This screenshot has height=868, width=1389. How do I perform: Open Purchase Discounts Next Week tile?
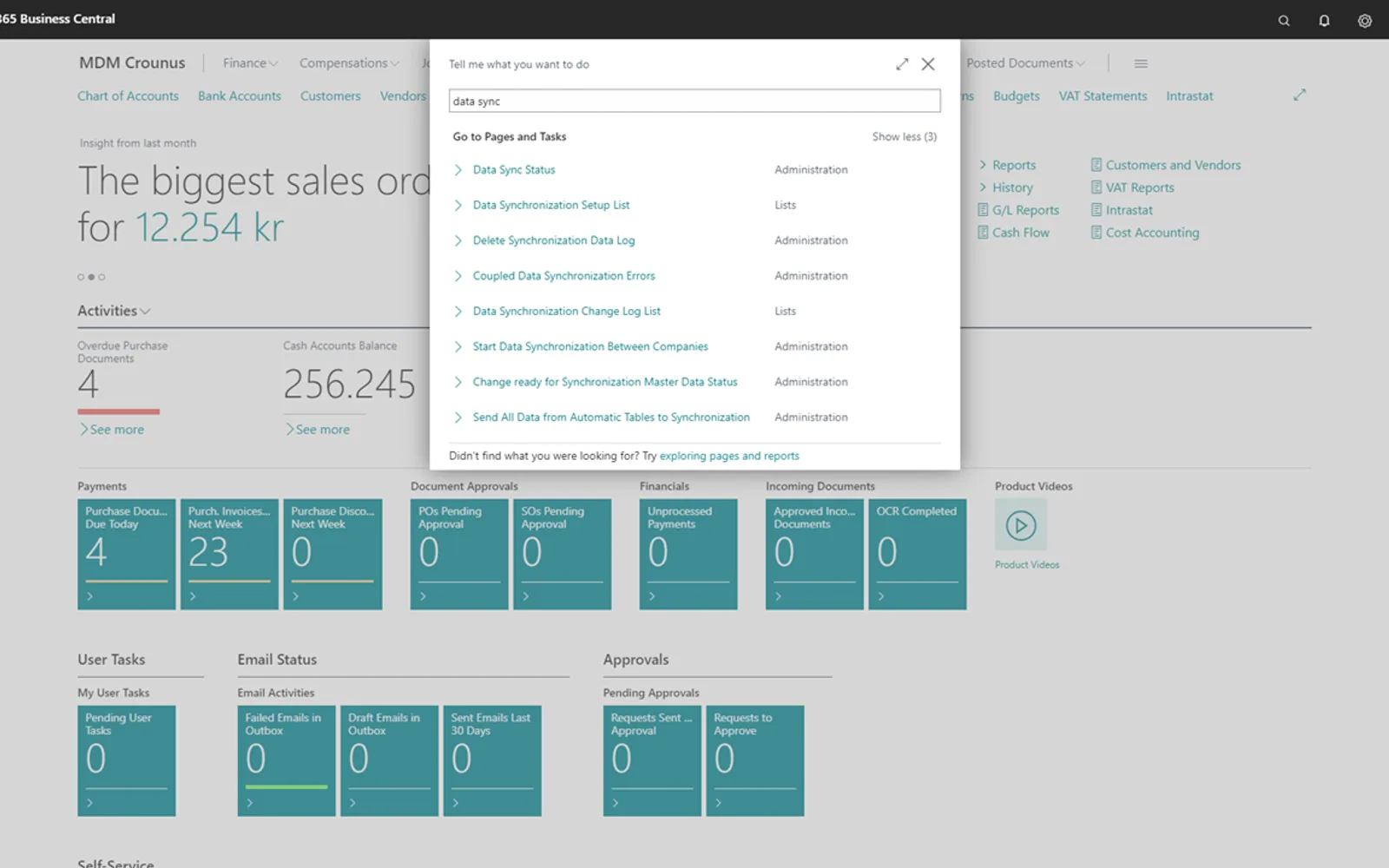pos(332,554)
